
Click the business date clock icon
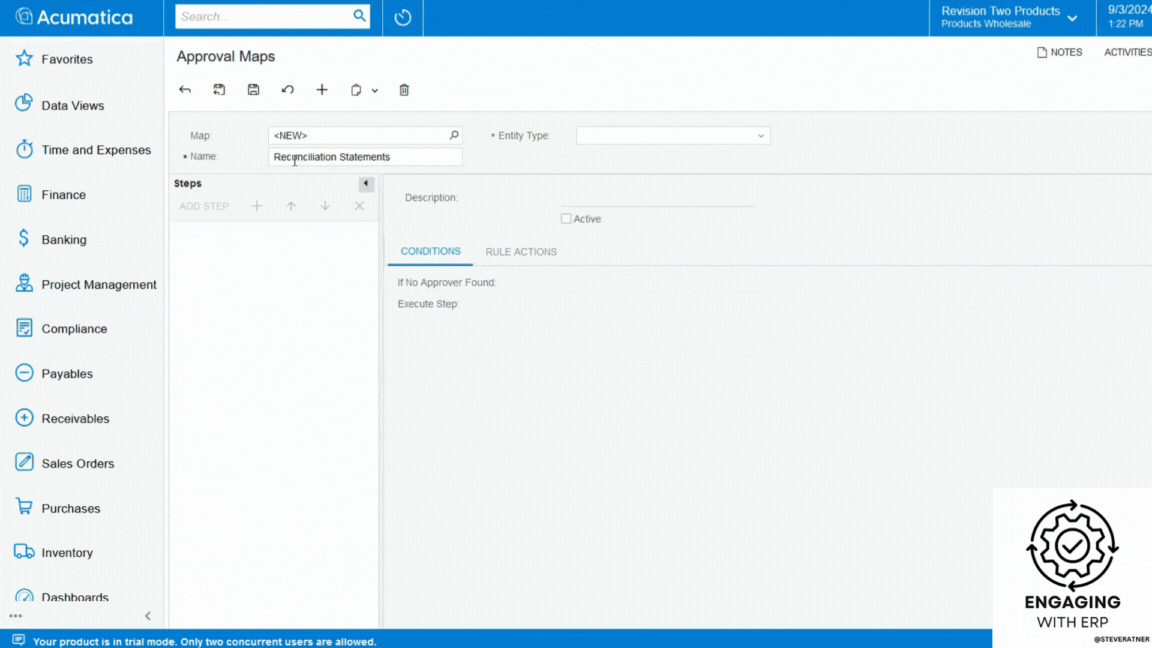click(402, 17)
